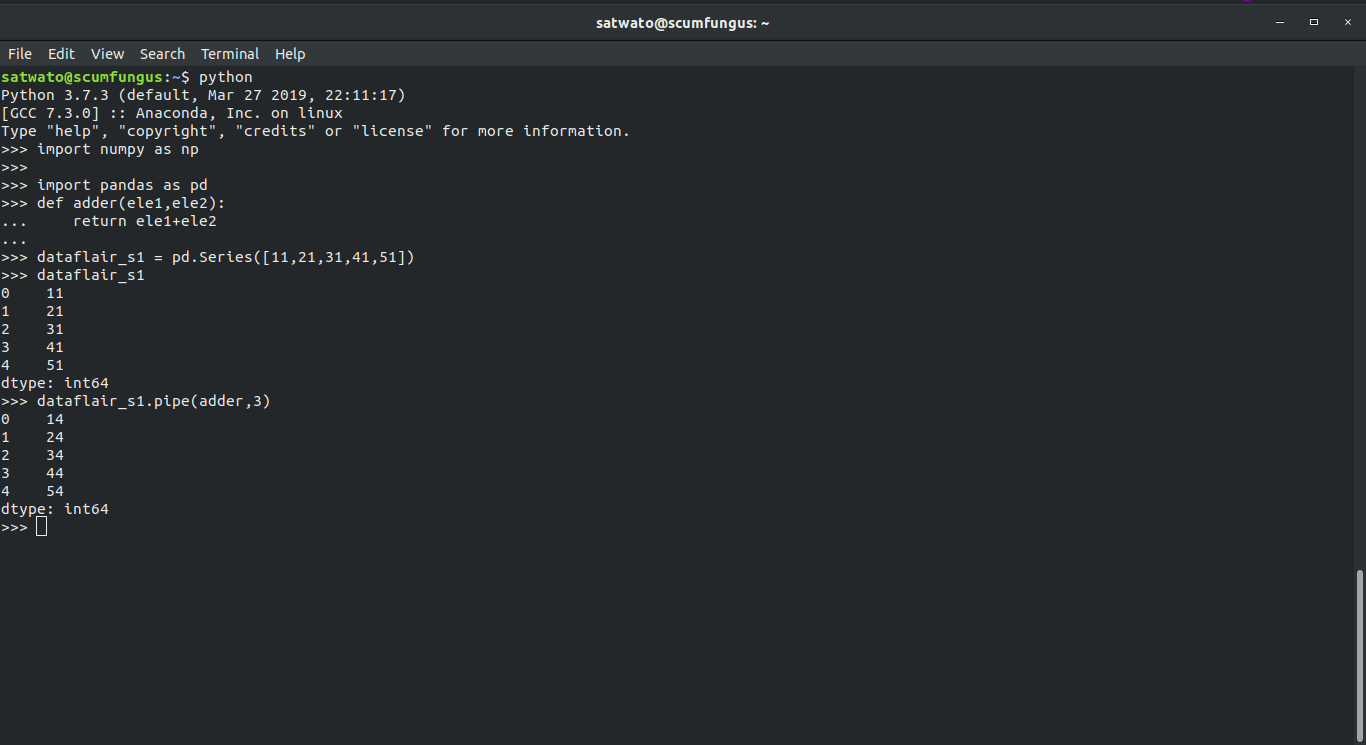This screenshot has height=745, width=1366.
Task: Click the pandas import statement line
Action: coord(123,184)
